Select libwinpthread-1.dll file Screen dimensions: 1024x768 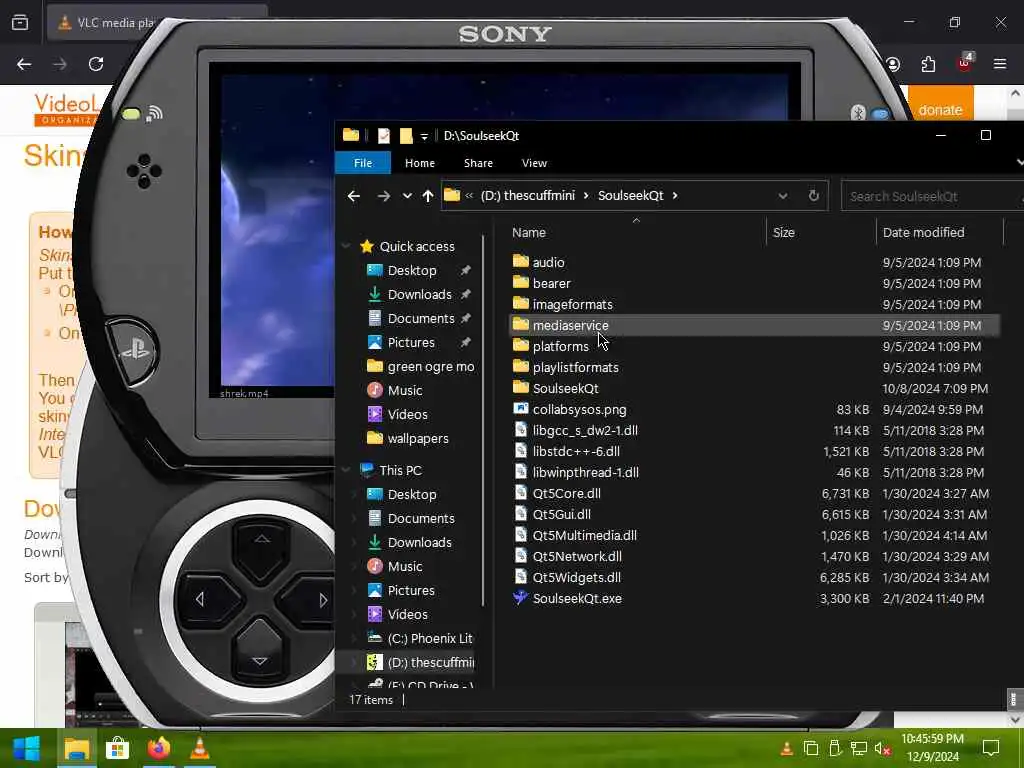tap(585, 472)
